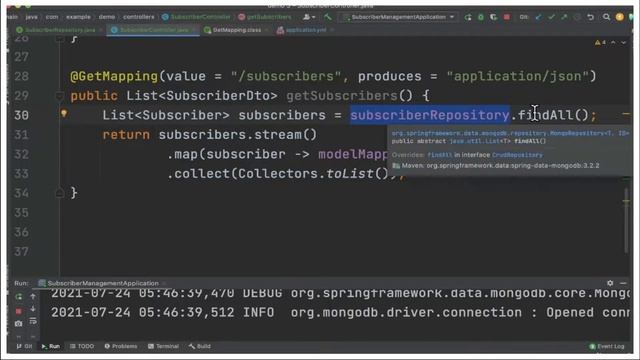Click the Rerun application icon in toolbar
The width and height of the screenshot is (640, 360).
pyautogui.click(x=468, y=17)
